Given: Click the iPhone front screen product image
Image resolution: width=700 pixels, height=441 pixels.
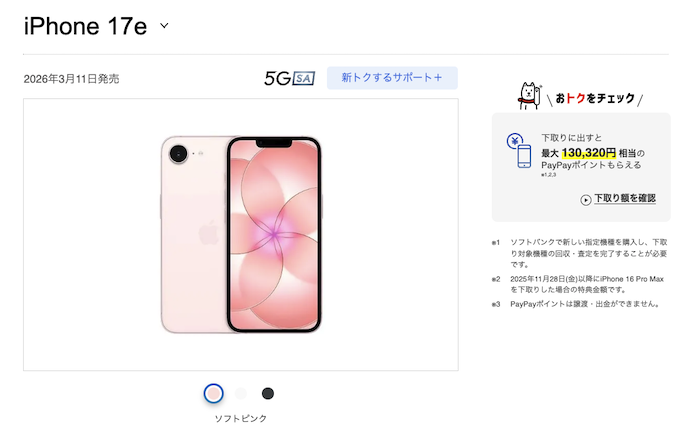Looking at the screenshot, I should [274, 235].
